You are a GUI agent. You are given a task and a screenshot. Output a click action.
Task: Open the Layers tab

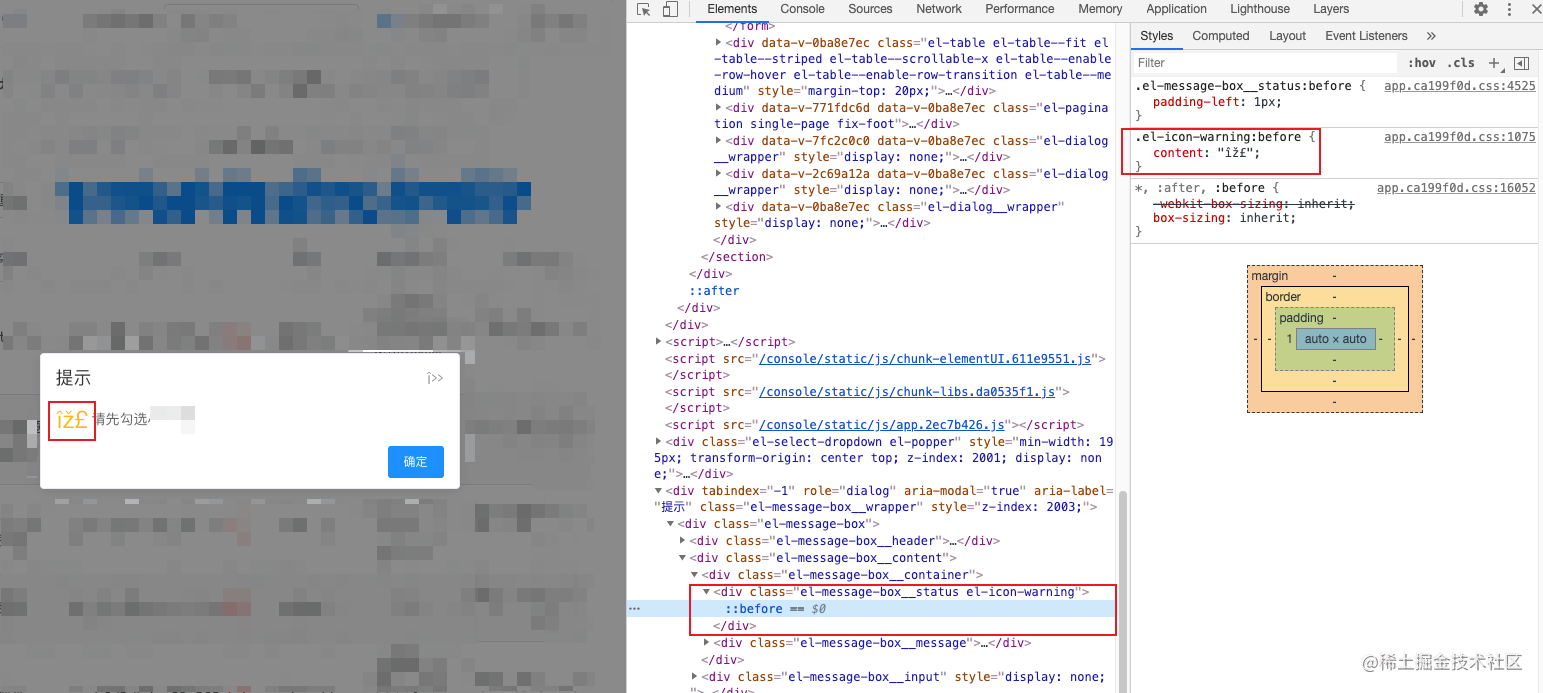click(1331, 9)
